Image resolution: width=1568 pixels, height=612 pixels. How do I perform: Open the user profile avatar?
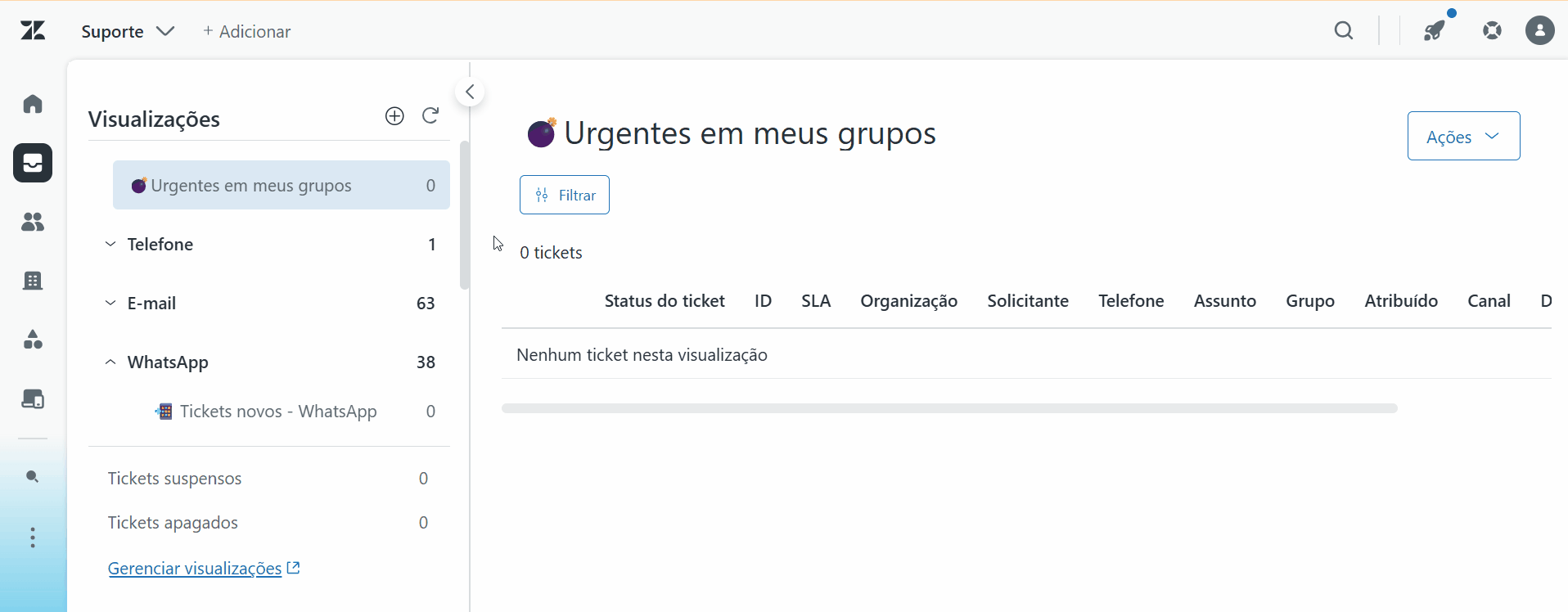[x=1540, y=31]
